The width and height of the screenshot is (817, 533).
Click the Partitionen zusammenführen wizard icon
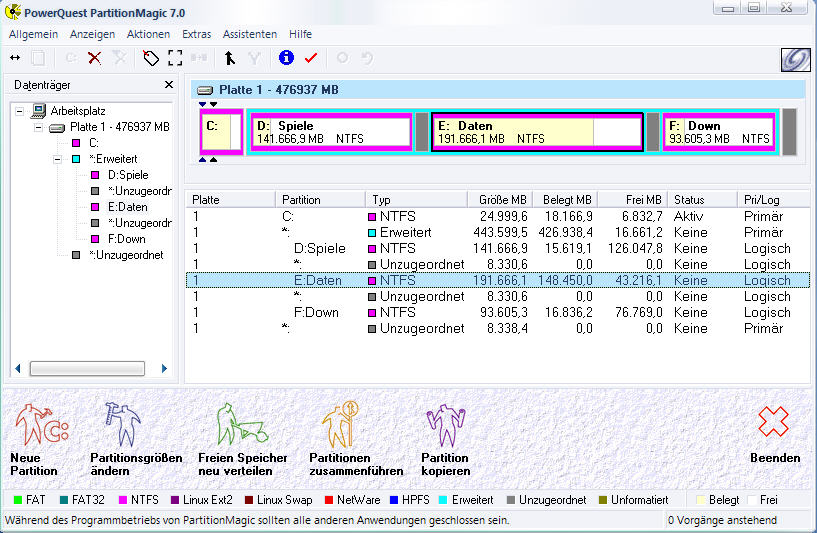(x=341, y=424)
